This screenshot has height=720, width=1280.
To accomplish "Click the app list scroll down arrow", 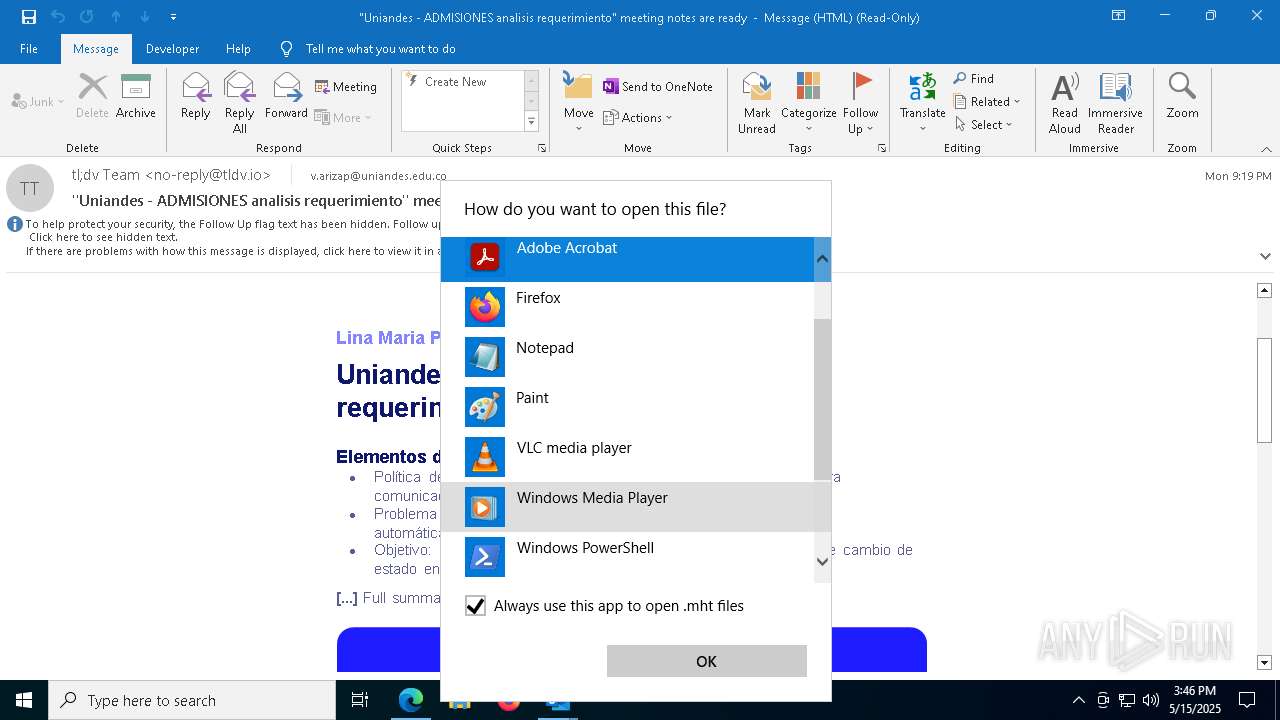I will pos(822,561).
